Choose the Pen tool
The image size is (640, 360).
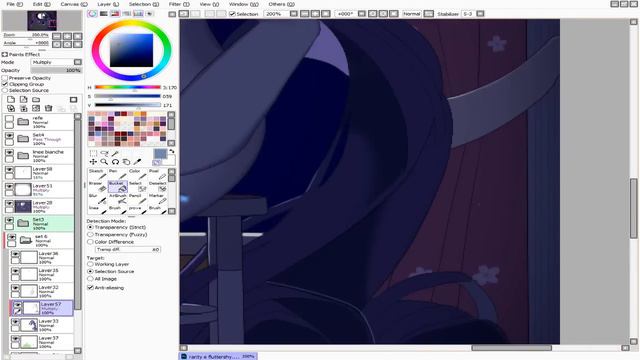pyautogui.click(x=118, y=174)
